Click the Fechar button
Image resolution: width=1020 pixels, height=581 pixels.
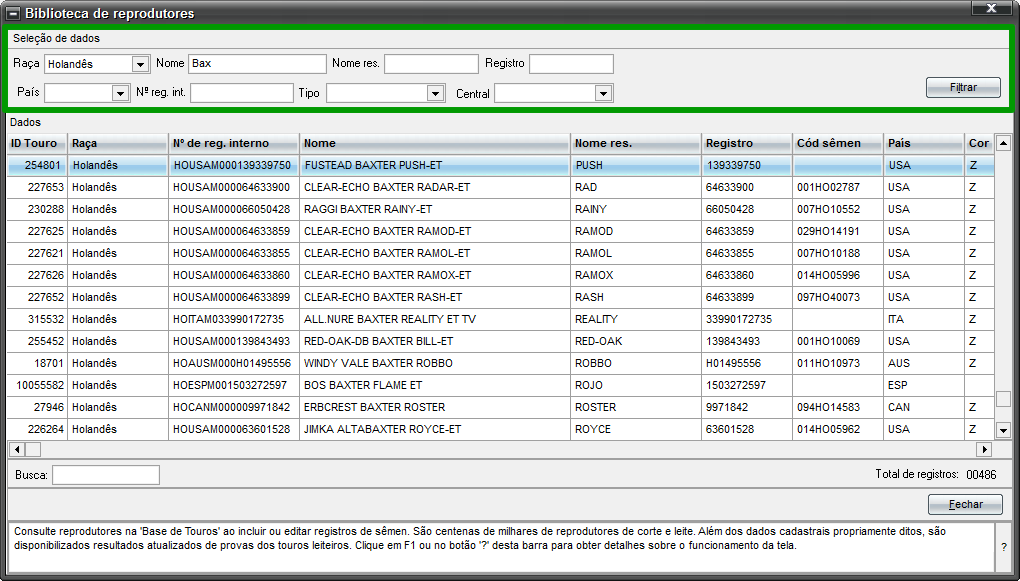click(x=965, y=504)
